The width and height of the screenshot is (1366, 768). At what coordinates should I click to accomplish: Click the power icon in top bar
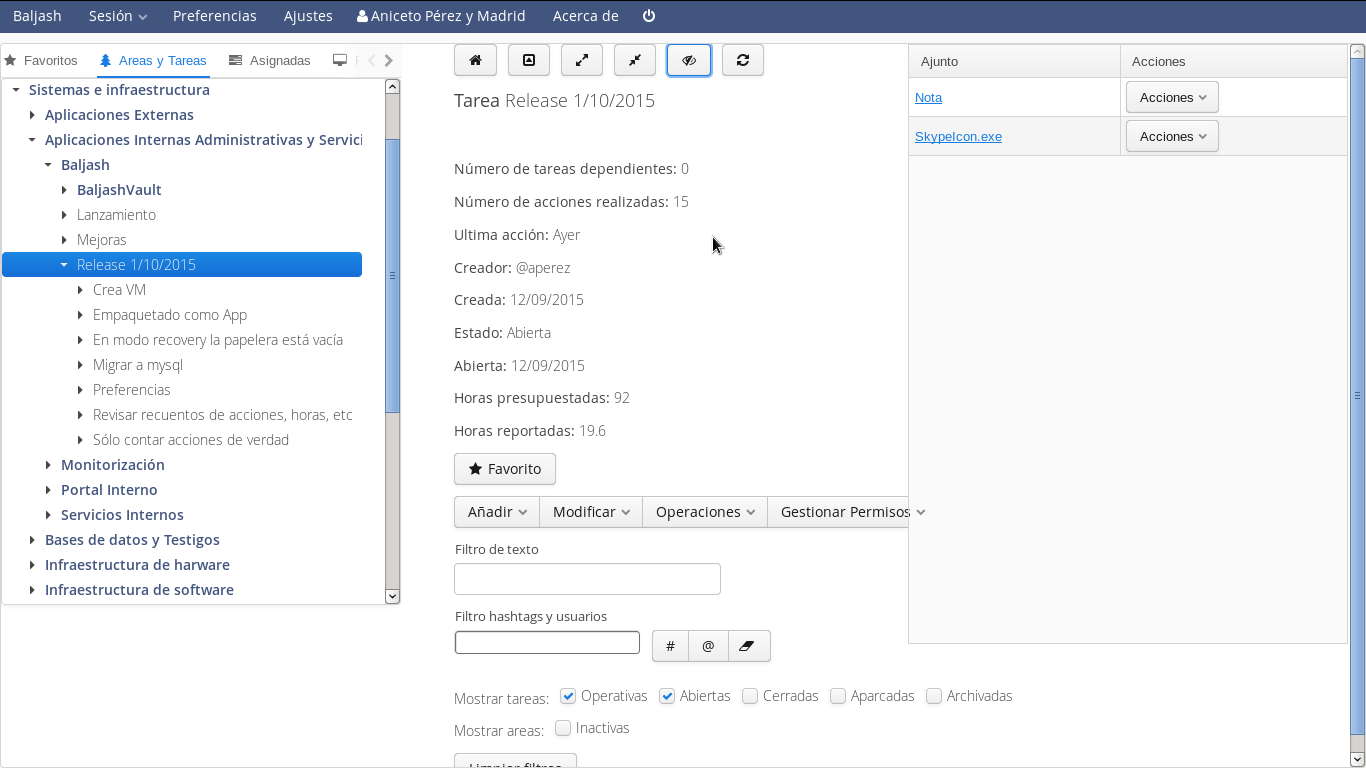coord(649,16)
